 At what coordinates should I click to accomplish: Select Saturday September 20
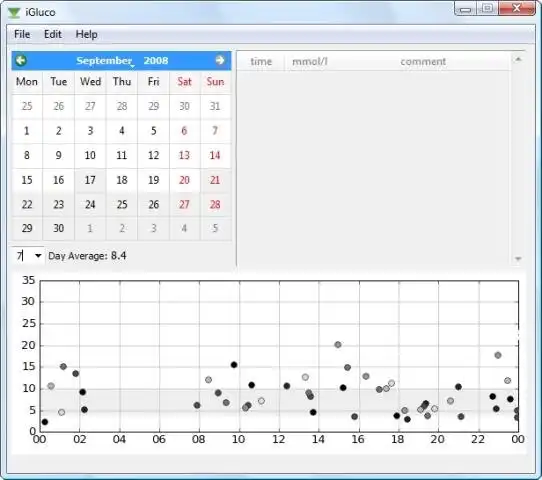[184, 180]
